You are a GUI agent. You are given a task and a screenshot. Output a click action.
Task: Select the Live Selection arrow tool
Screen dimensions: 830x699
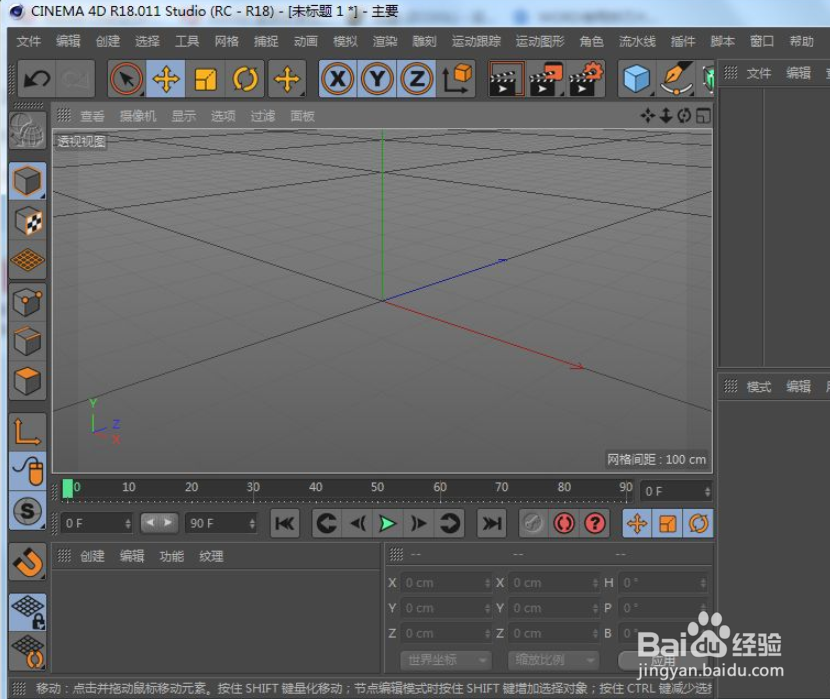click(x=127, y=79)
